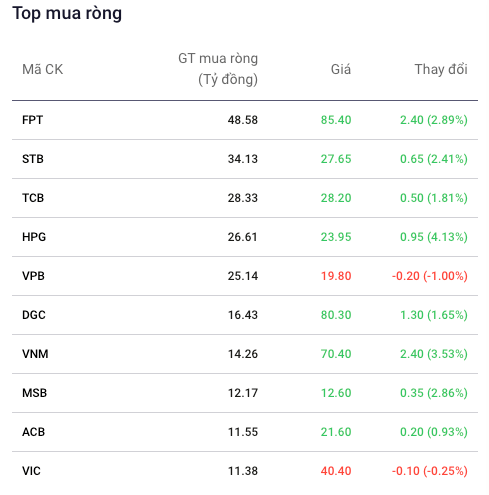Sort by Mã CK column header
This screenshot has width=489, height=495.
[x=42, y=69]
